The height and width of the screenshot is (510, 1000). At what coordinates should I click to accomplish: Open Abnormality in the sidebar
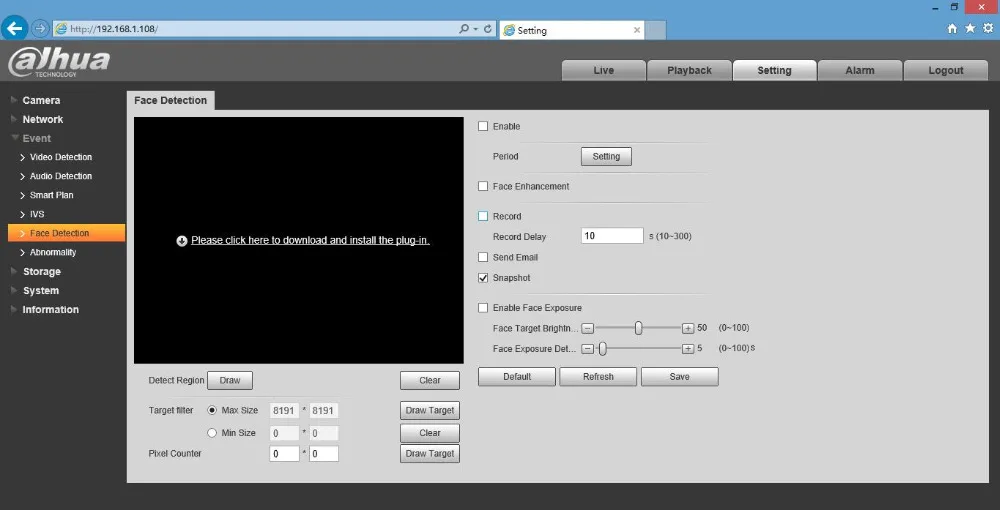coord(53,252)
